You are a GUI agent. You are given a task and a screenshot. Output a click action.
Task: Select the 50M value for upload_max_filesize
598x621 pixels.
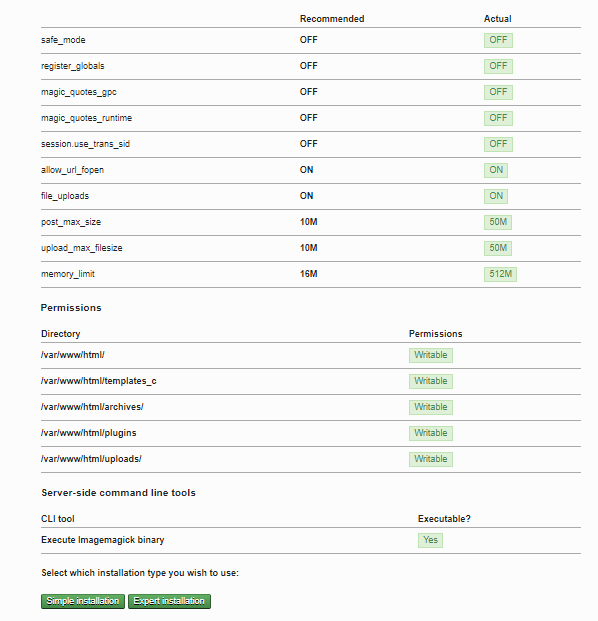tap(498, 248)
